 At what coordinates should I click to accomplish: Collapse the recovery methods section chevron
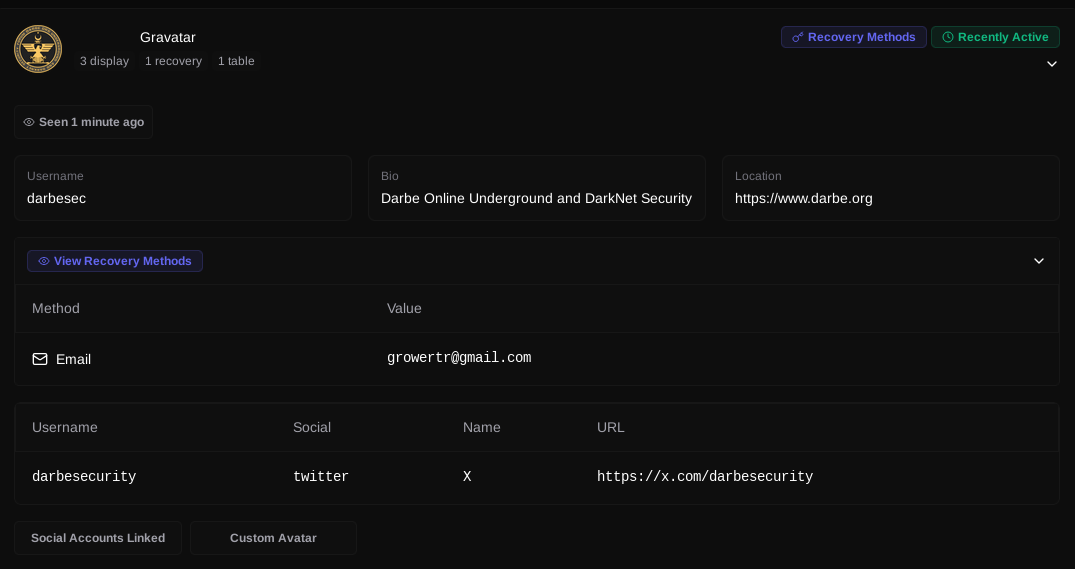pos(1038,261)
